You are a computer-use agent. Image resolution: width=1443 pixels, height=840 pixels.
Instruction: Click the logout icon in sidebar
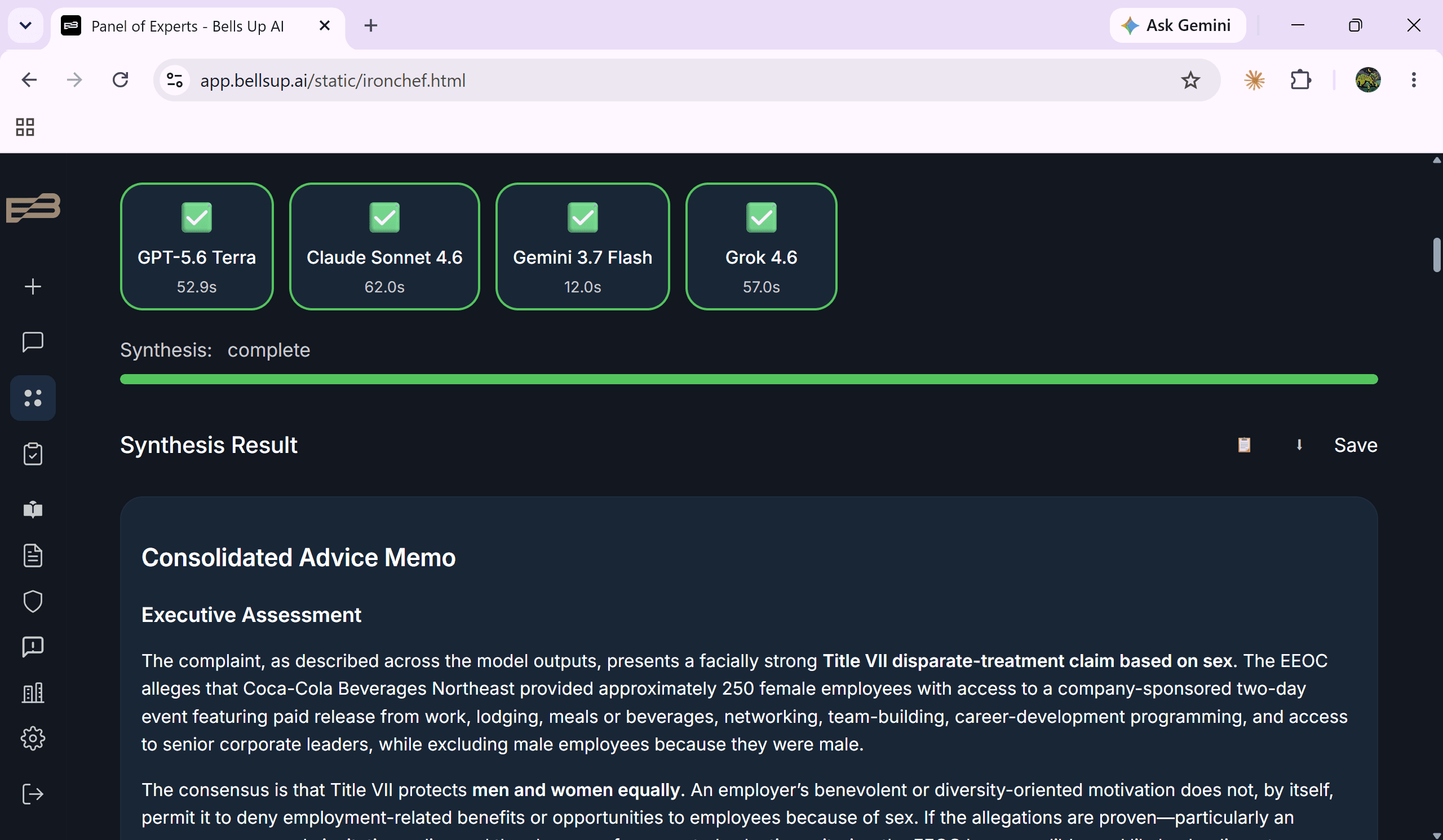33,794
